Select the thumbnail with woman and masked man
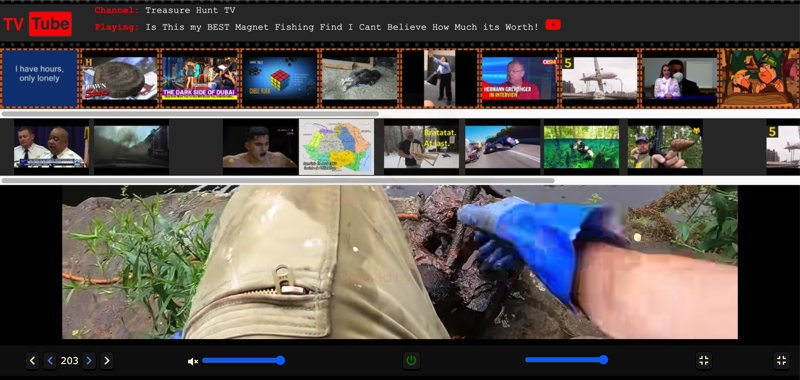This screenshot has height=380, width=800. pyautogui.click(x=680, y=78)
